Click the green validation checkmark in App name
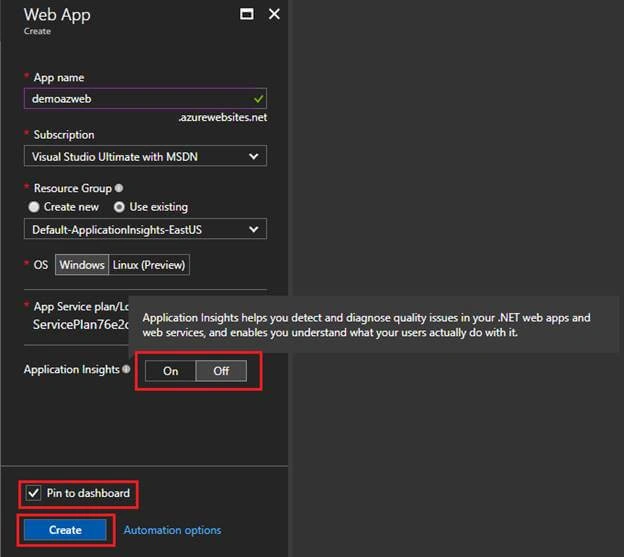624x557 pixels. pos(258,99)
